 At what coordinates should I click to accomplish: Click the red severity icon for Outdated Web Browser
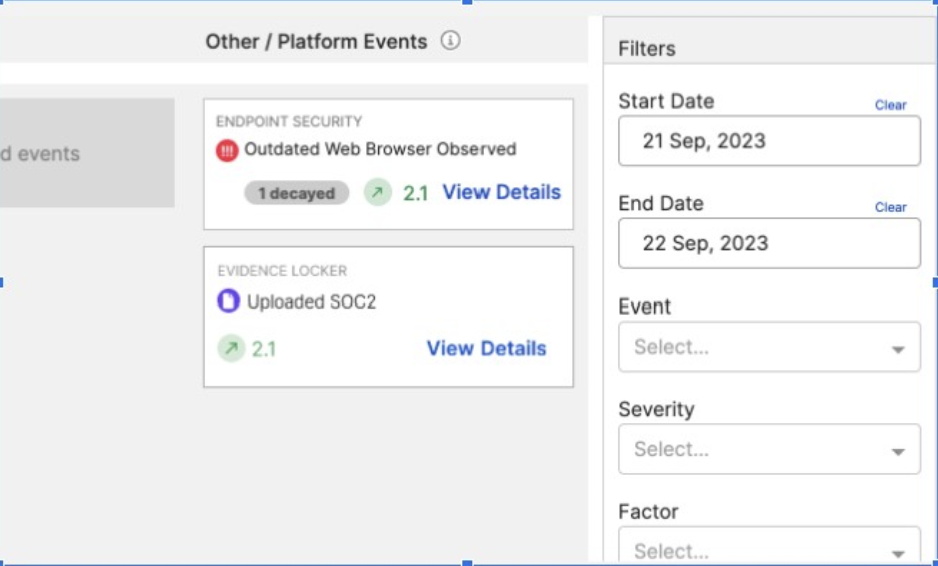tap(227, 150)
